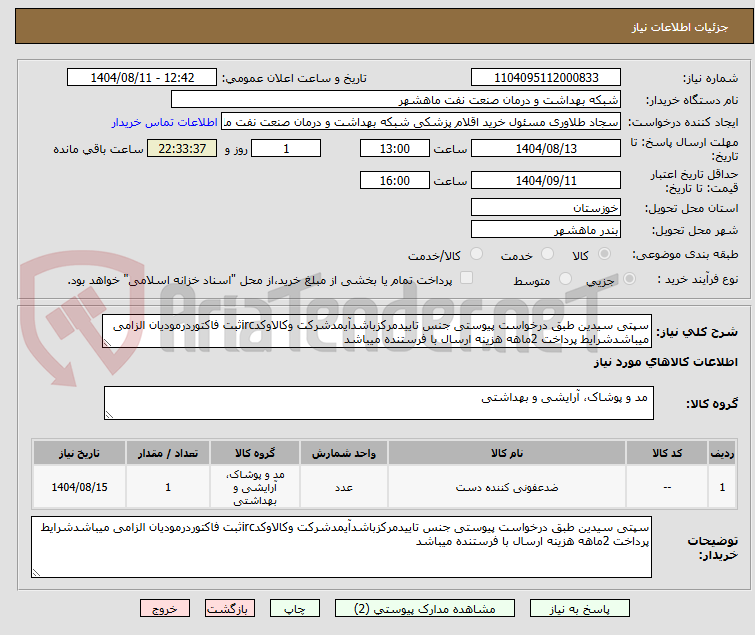The image size is (755, 635).
Task: Click heading اطلاعات کالاهای مورد نیاز
Action: [665, 362]
